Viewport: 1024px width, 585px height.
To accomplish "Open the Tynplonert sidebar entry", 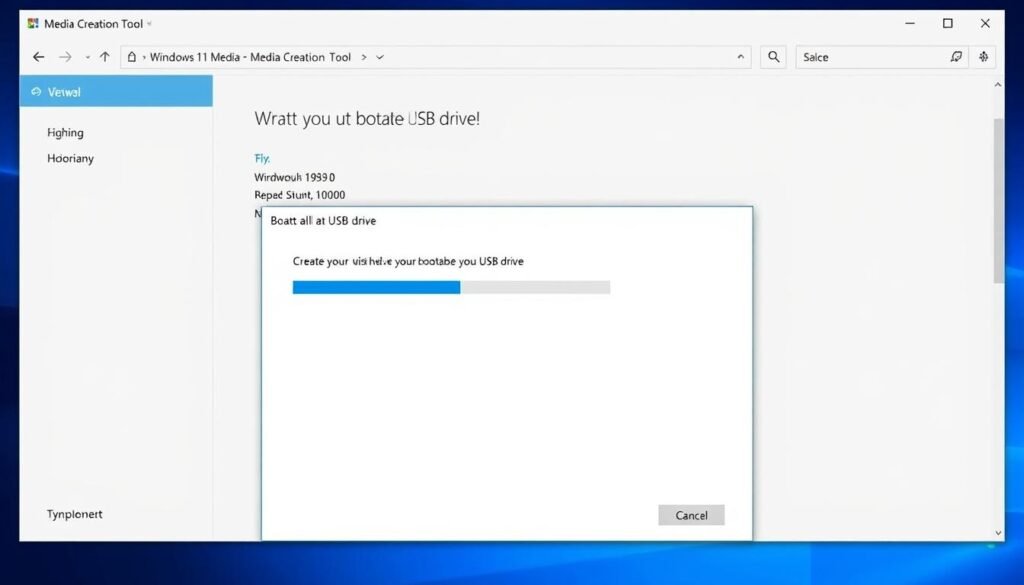I will 74,514.
